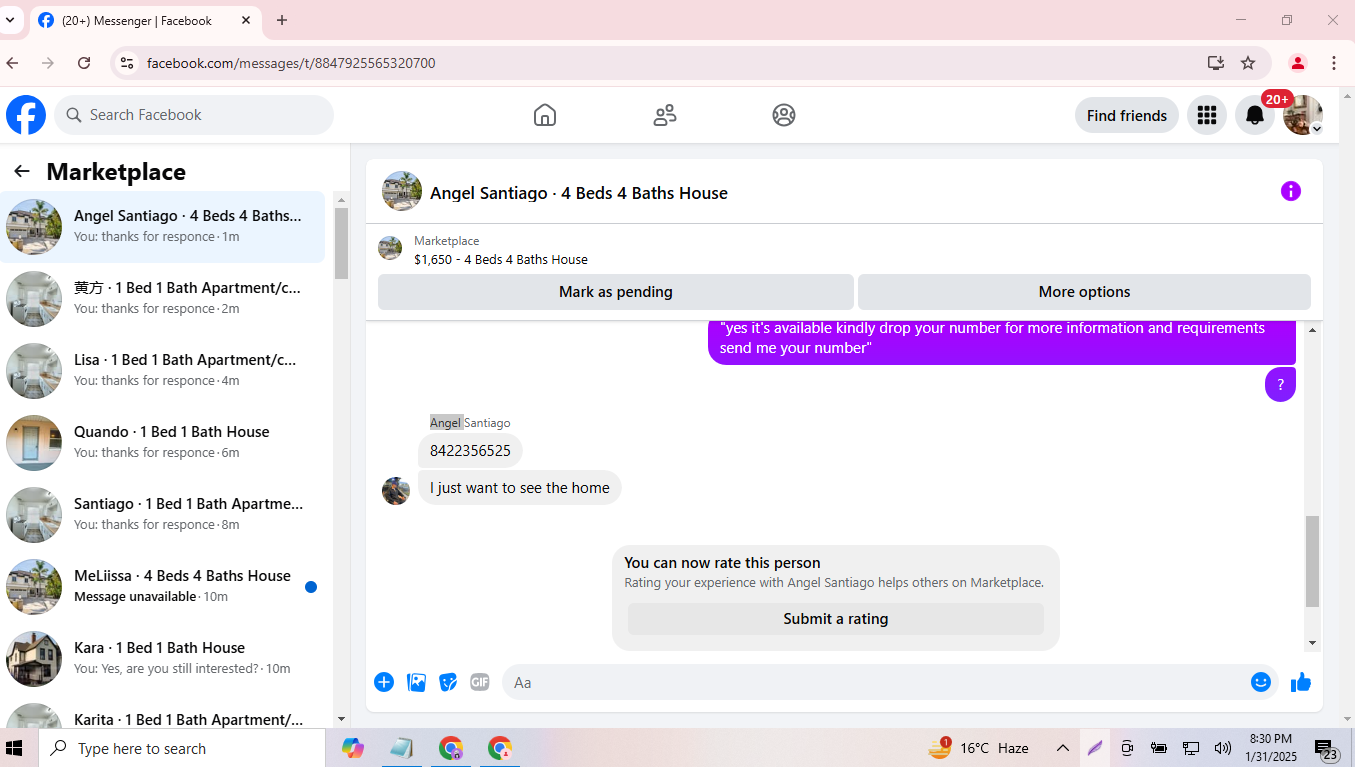Go back in browser history
This screenshot has width=1355, height=767.
pos(12,63)
